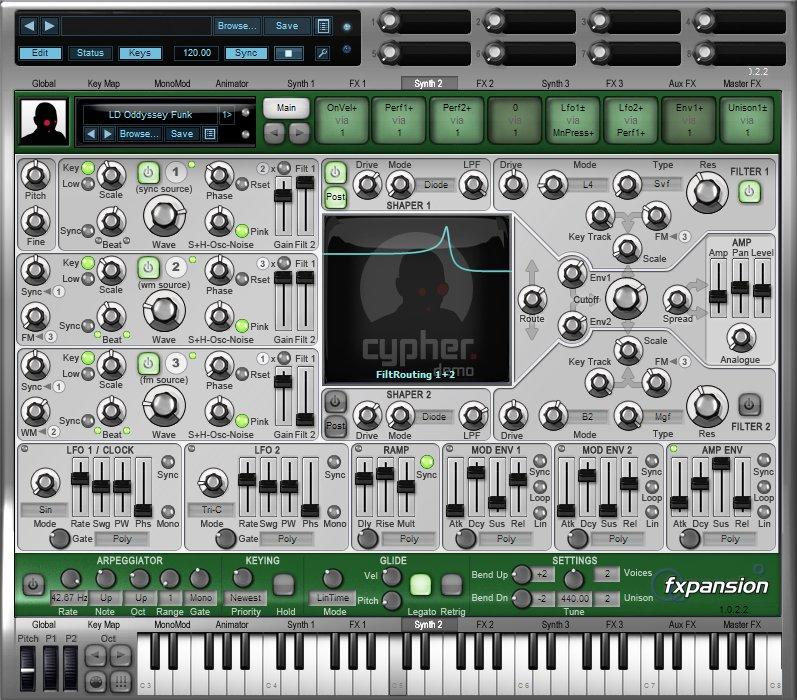
Task: Select the Unison1± modulation slot
Action: click(747, 120)
